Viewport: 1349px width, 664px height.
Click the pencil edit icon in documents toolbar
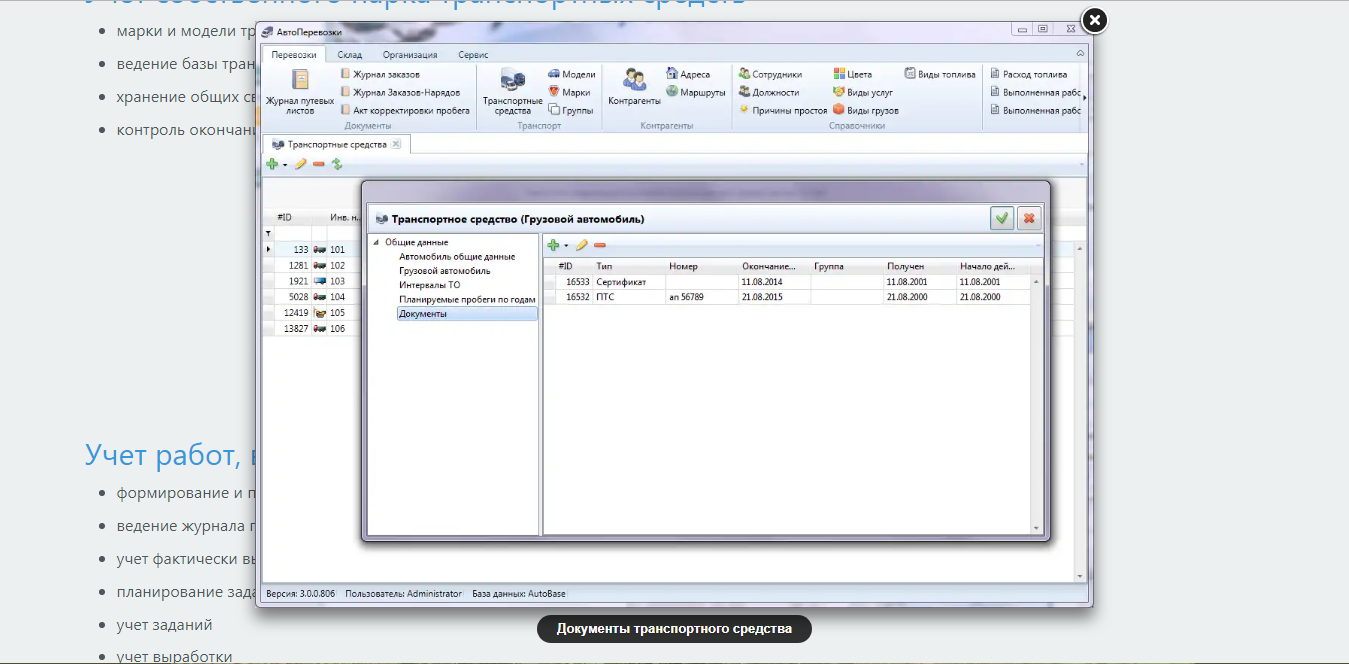(582, 245)
